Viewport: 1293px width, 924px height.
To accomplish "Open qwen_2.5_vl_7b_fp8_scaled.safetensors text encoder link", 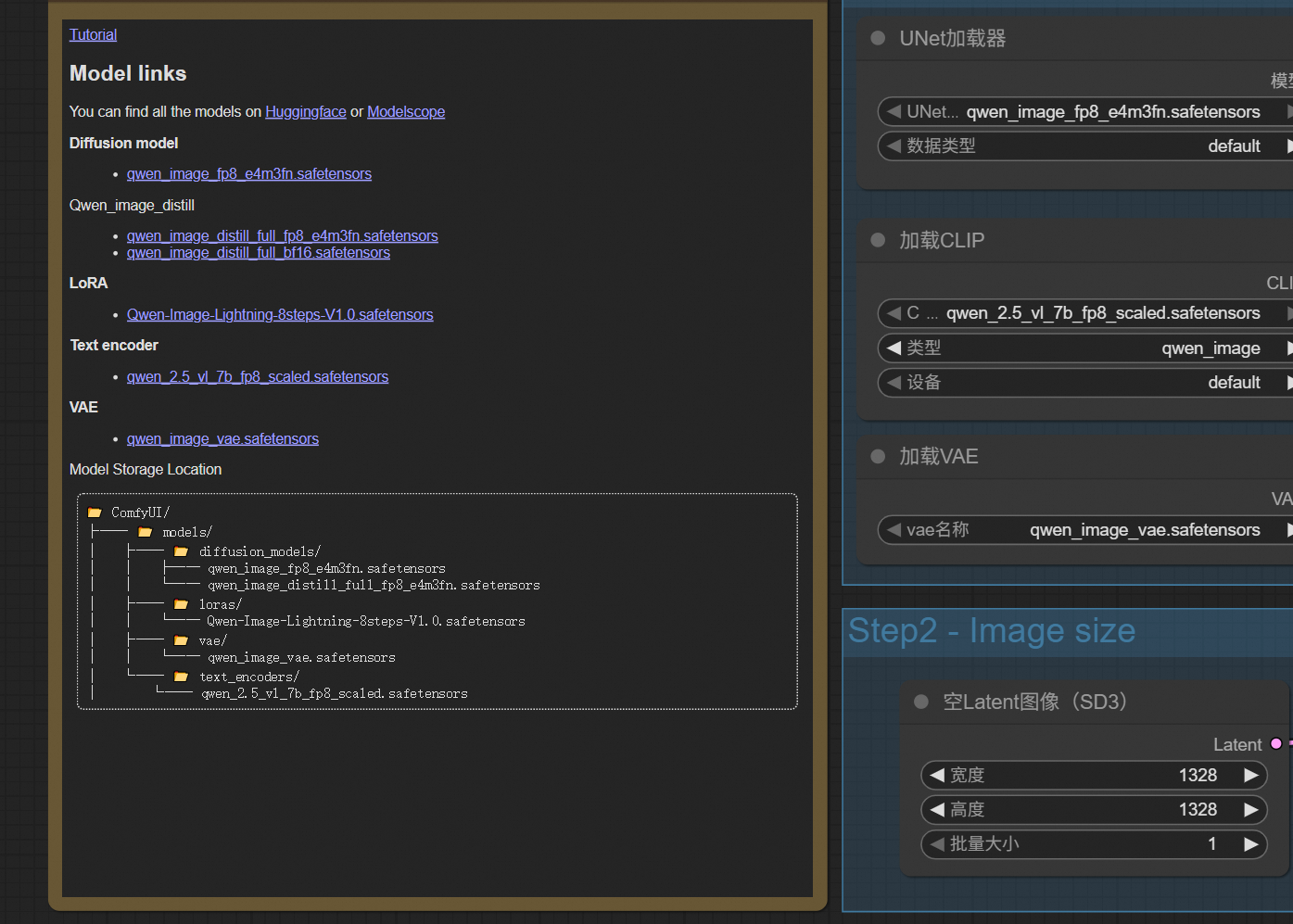I will click(257, 376).
